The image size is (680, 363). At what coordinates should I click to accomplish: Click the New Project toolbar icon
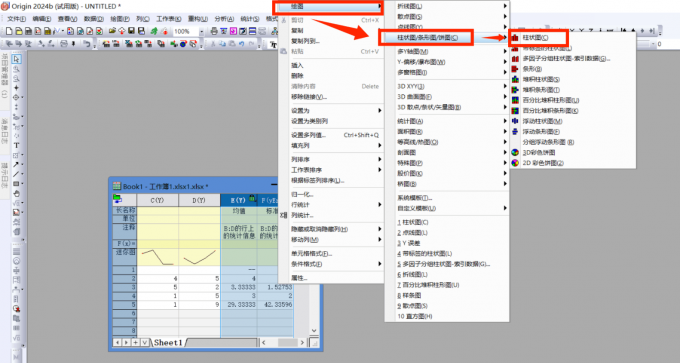(10, 31)
